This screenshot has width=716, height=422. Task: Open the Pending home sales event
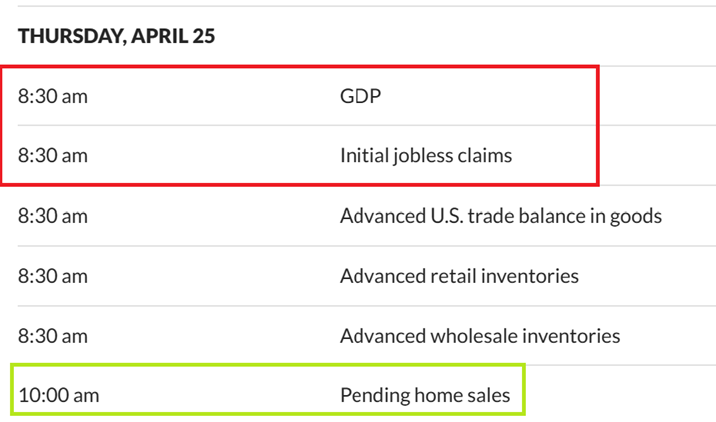click(x=425, y=396)
